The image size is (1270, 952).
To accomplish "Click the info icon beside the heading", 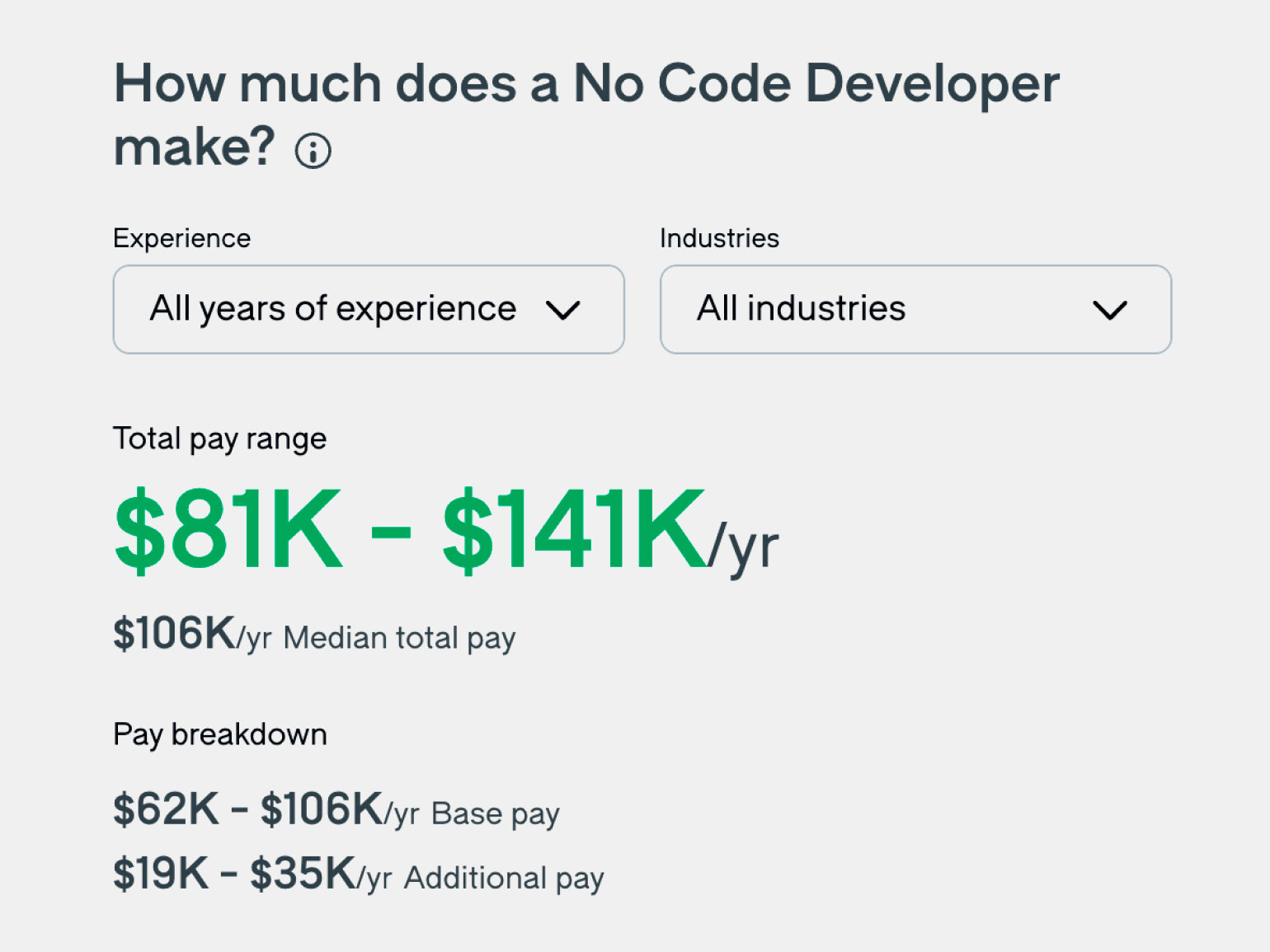I will coord(313,152).
